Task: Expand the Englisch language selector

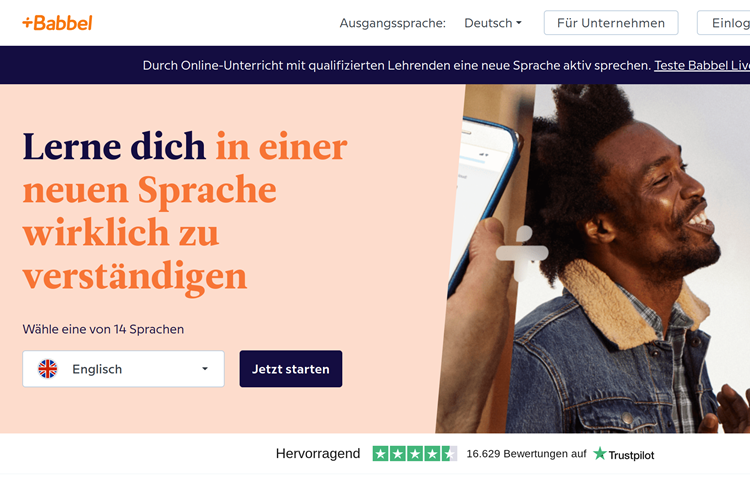Action: pos(123,369)
